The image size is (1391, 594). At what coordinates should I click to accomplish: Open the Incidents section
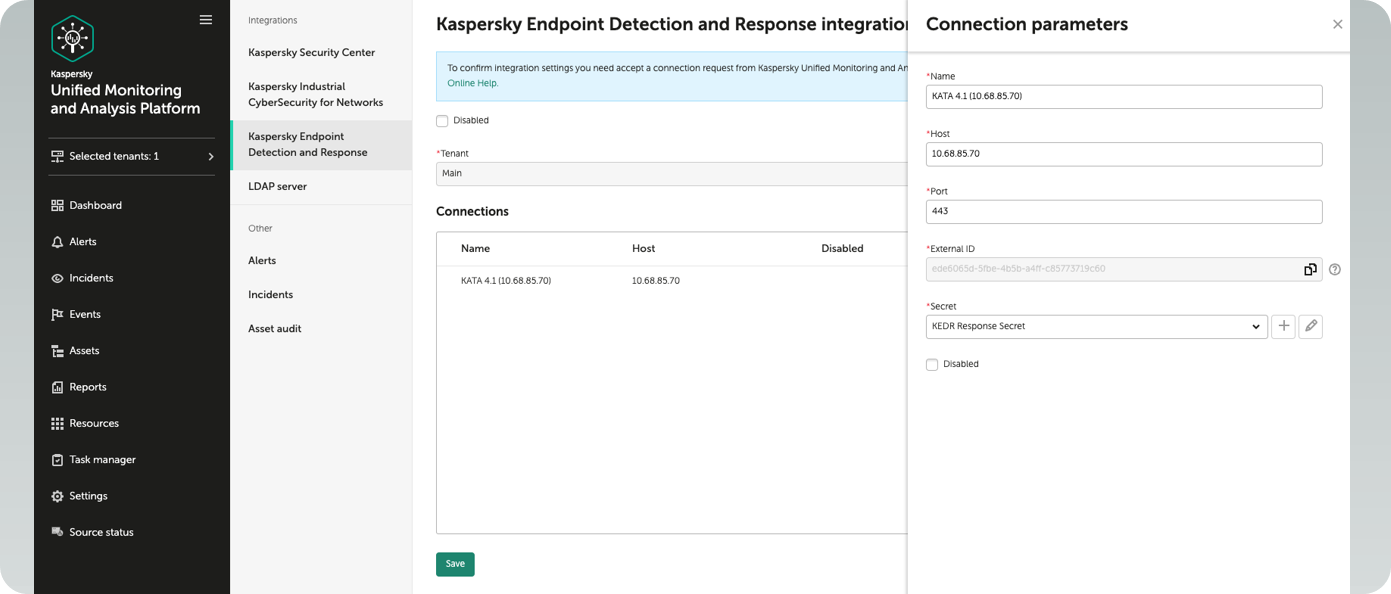(90, 277)
